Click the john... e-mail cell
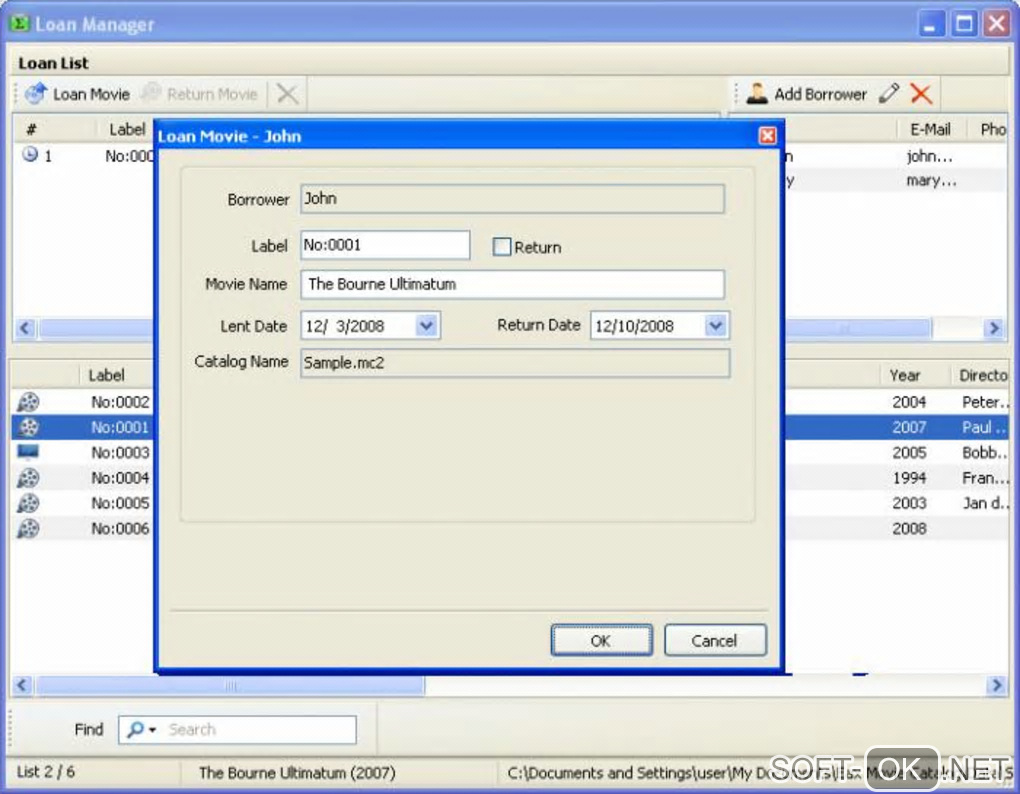The image size is (1020, 794). pos(930,156)
